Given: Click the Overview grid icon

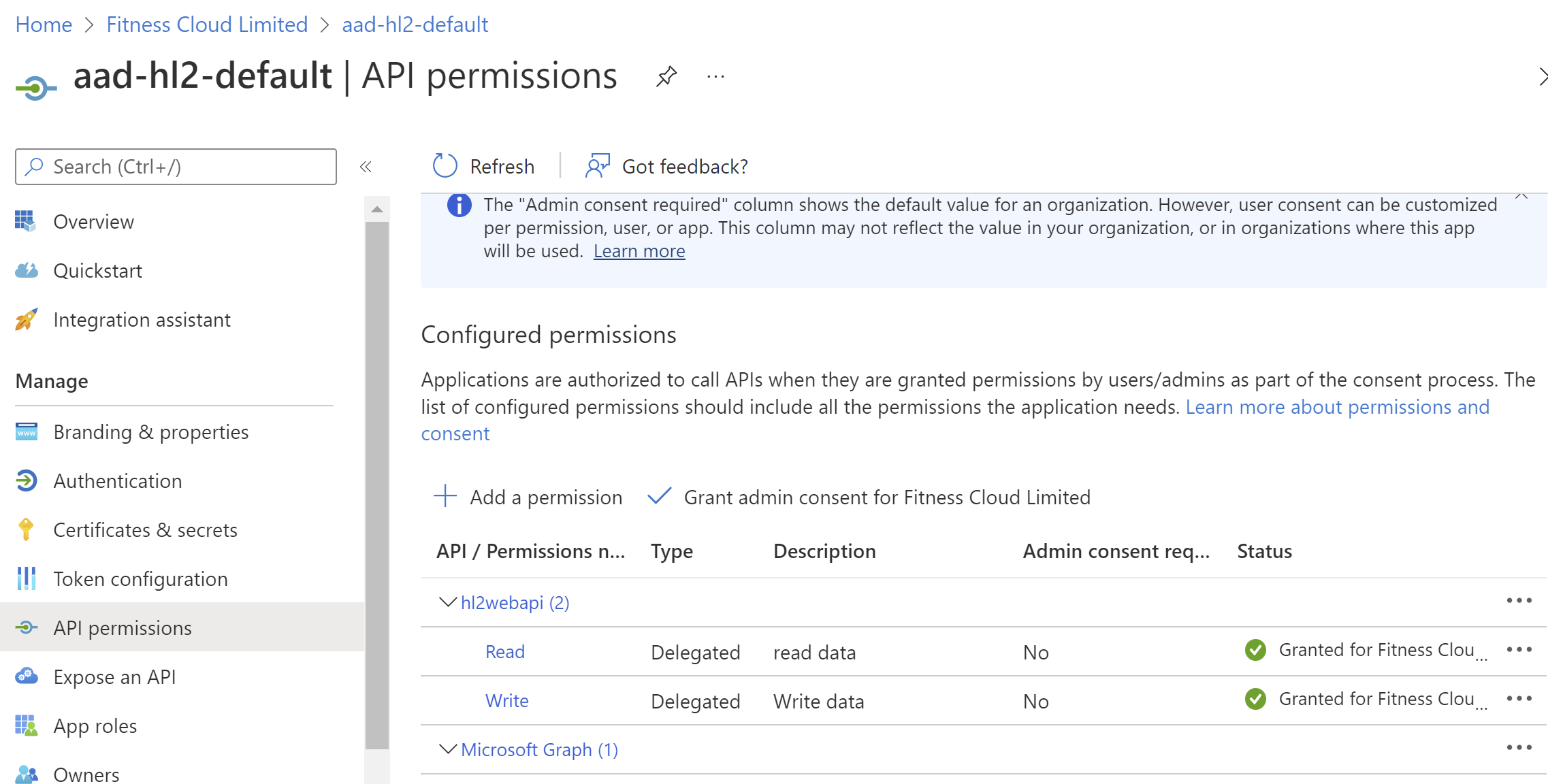Looking at the screenshot, I should coord(26,221).
